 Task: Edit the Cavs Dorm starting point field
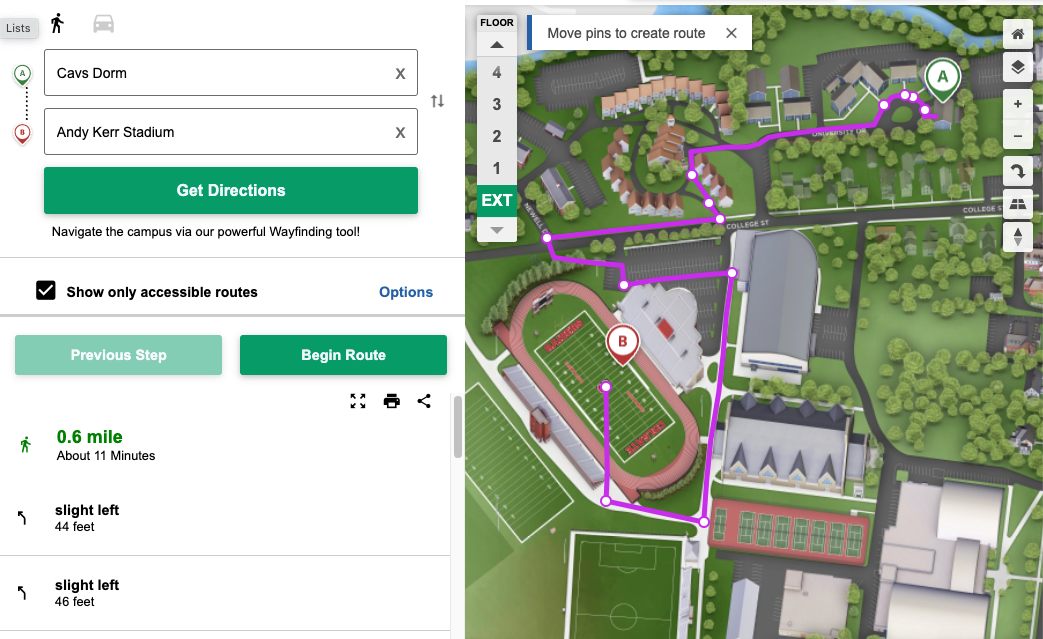[231, 72]
